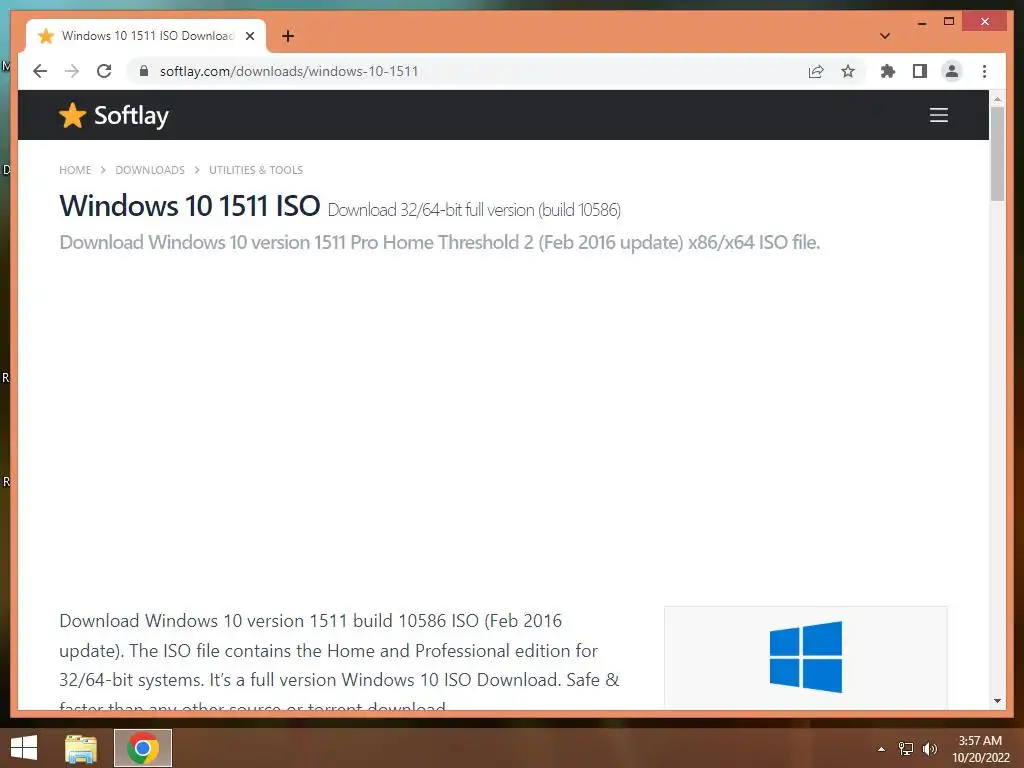Open UTILITIES & TOOLS breadcrumb

tap(256, 170)
